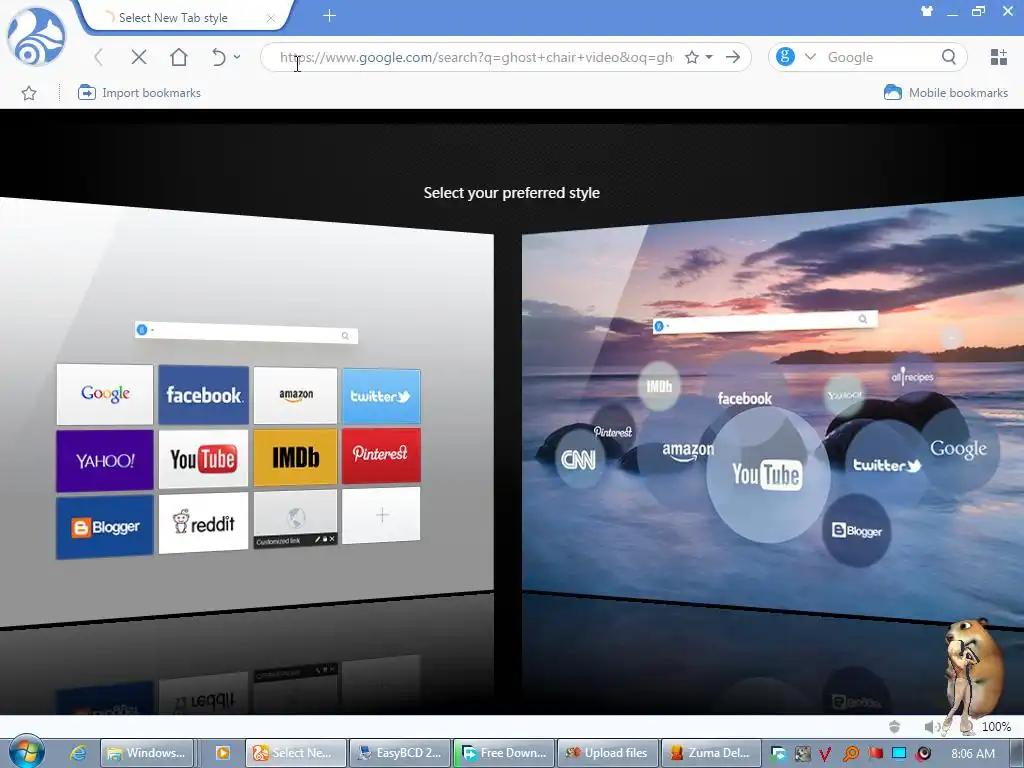Screen dimensions: 1024x768
Task: Click the amazon bubble
Action: 688,451
